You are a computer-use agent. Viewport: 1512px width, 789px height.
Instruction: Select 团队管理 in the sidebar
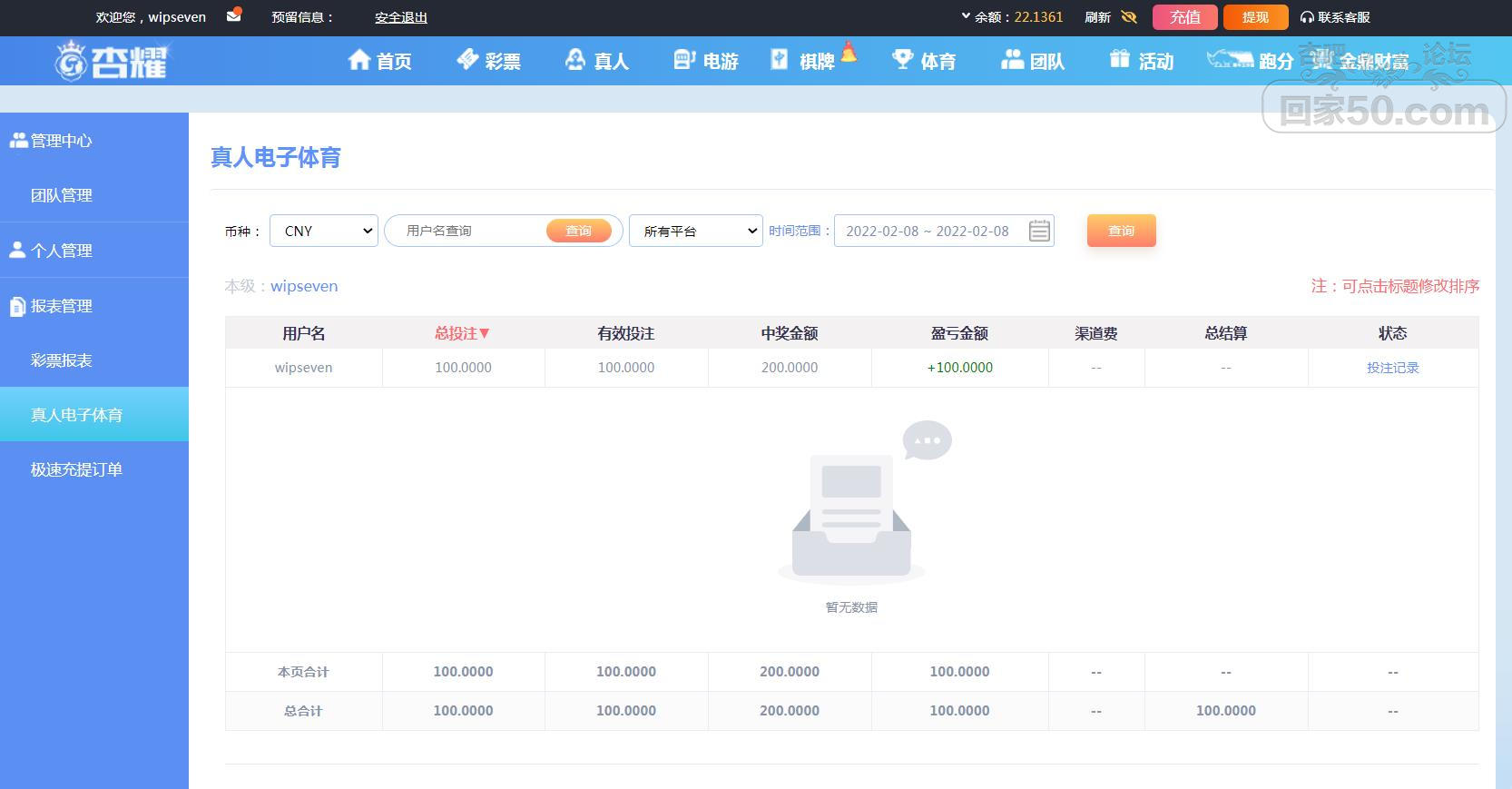(62, 195)
